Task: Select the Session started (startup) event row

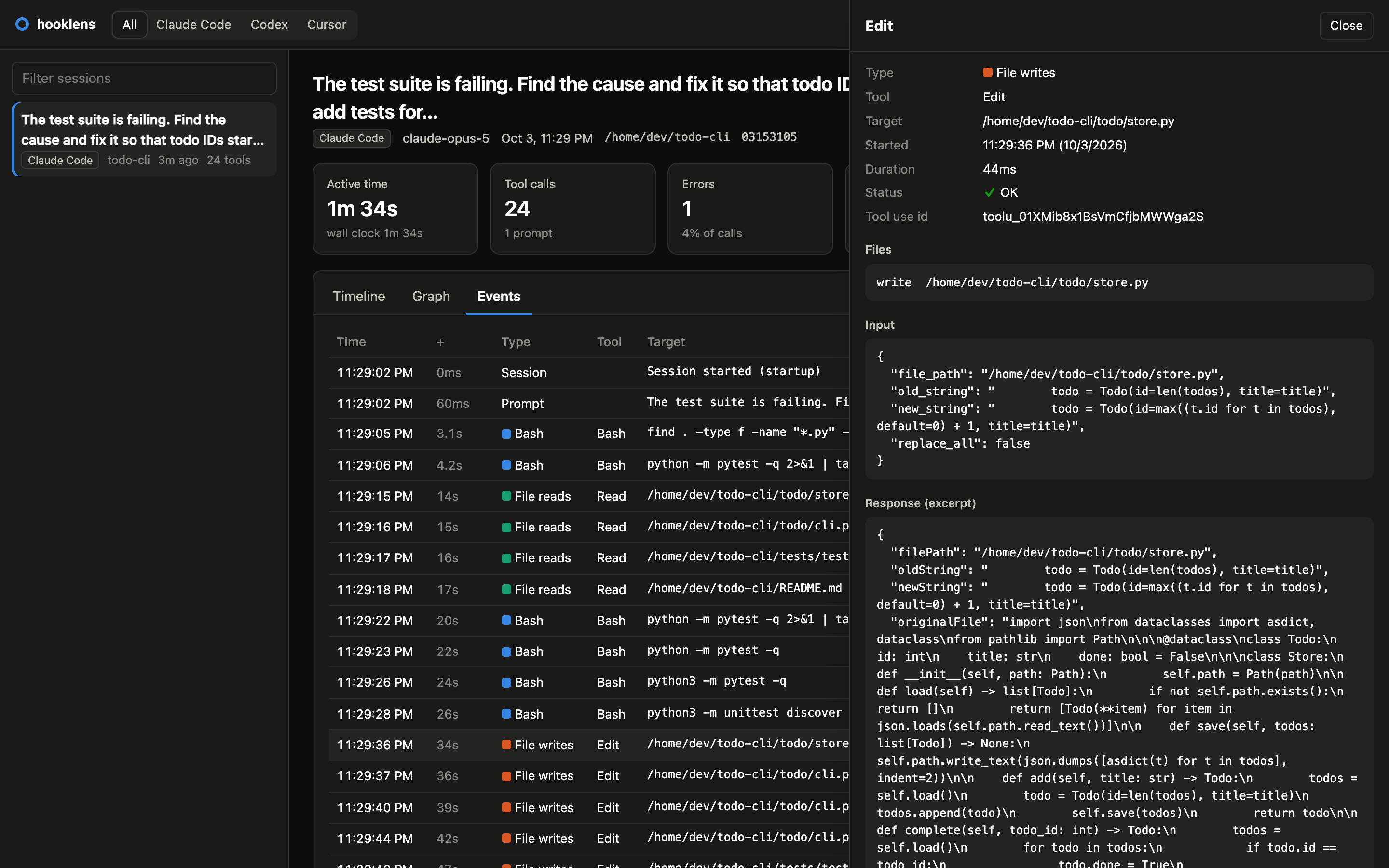Action: point(589,373)
